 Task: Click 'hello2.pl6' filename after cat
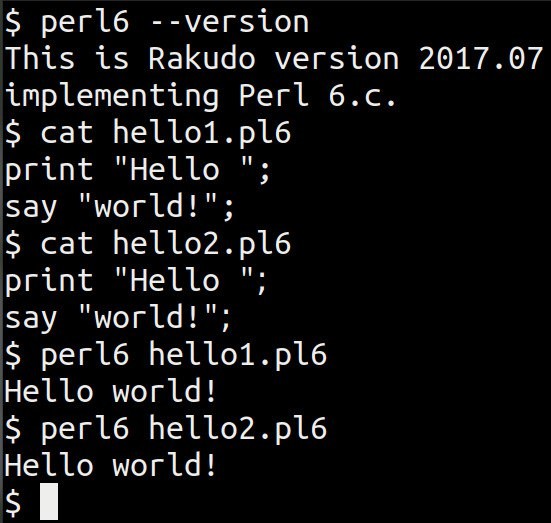(x=202, y=244)
